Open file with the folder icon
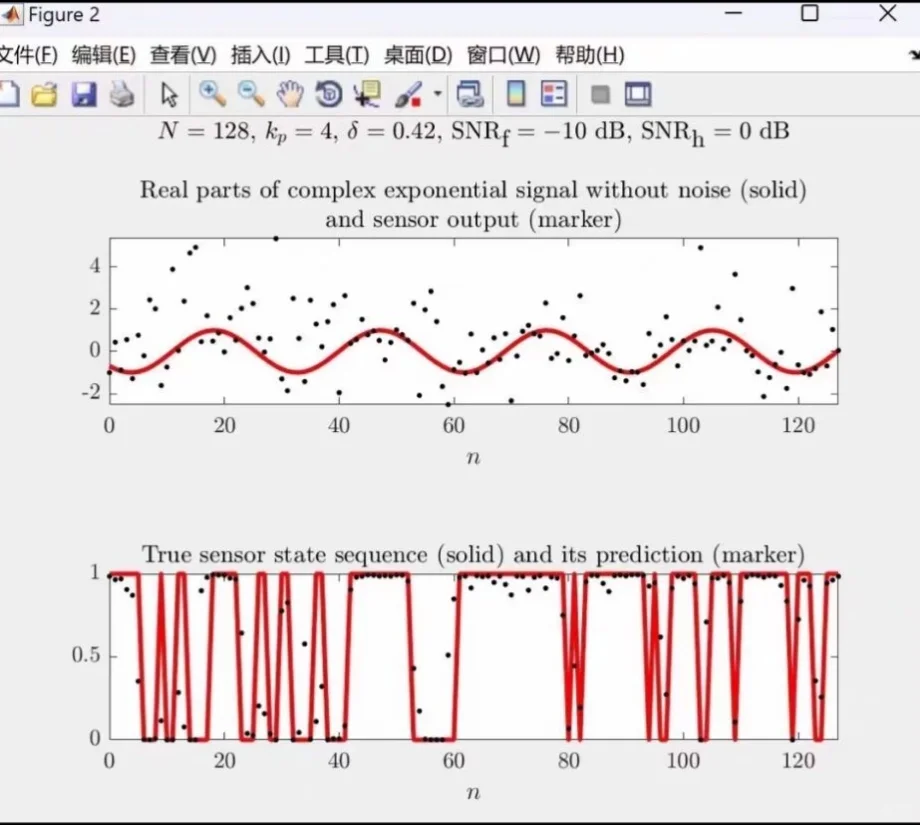Viewport: 920px width, 825px height. tap(45, 94)
